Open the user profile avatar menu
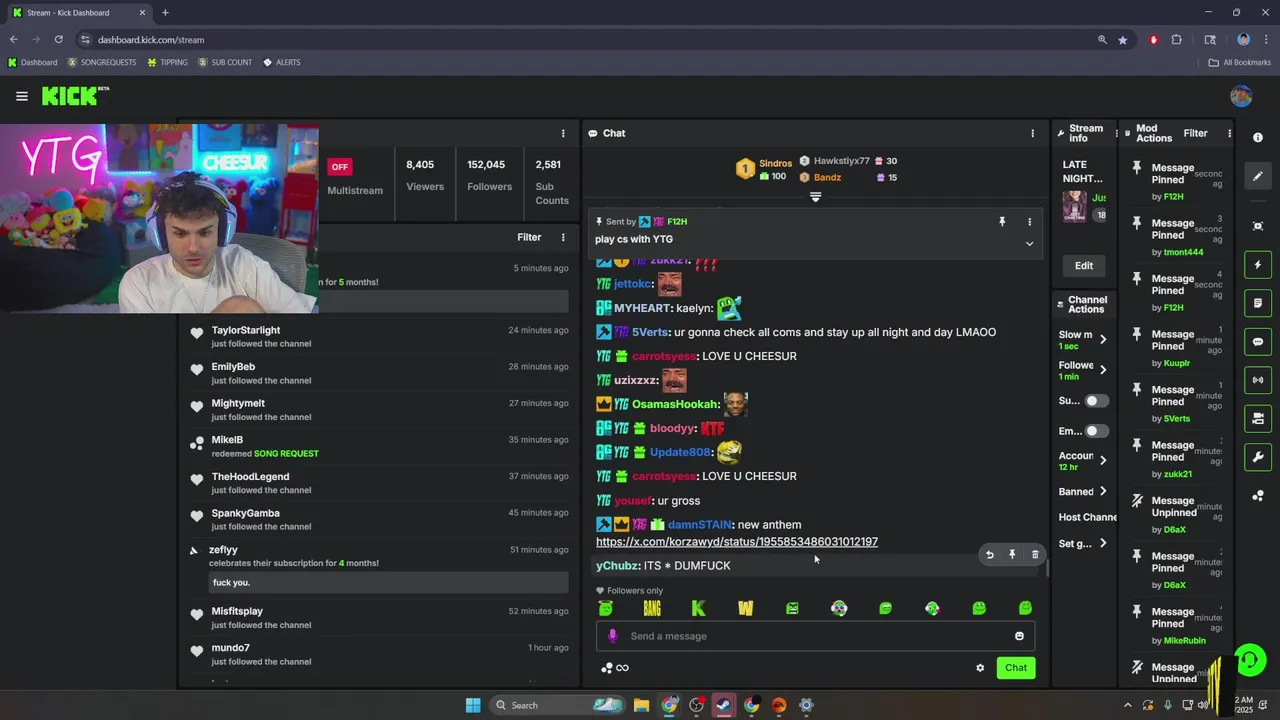 [x=1241, y=96]
